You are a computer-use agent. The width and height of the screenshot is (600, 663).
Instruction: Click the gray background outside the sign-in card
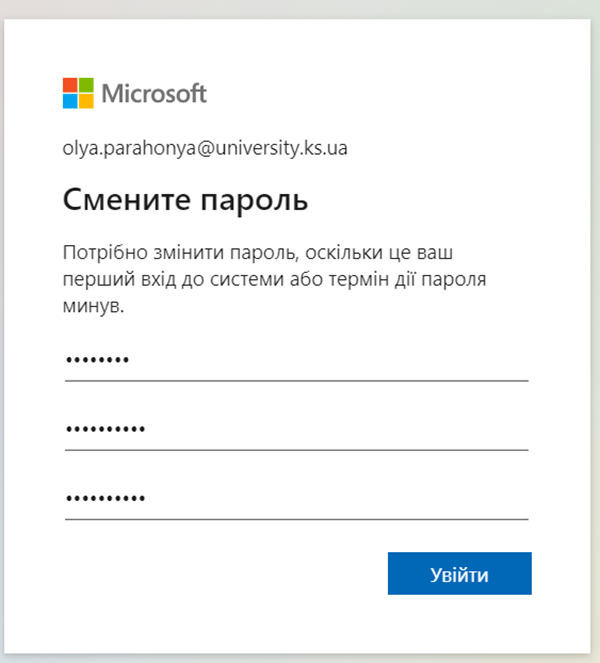[x=296, y=8]
